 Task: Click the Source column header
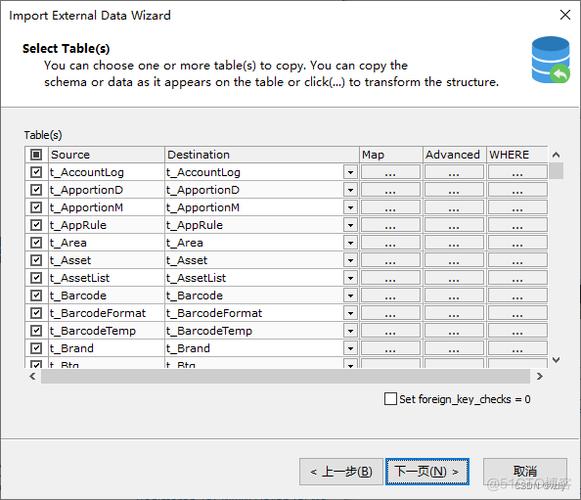[x=106, y=154]
